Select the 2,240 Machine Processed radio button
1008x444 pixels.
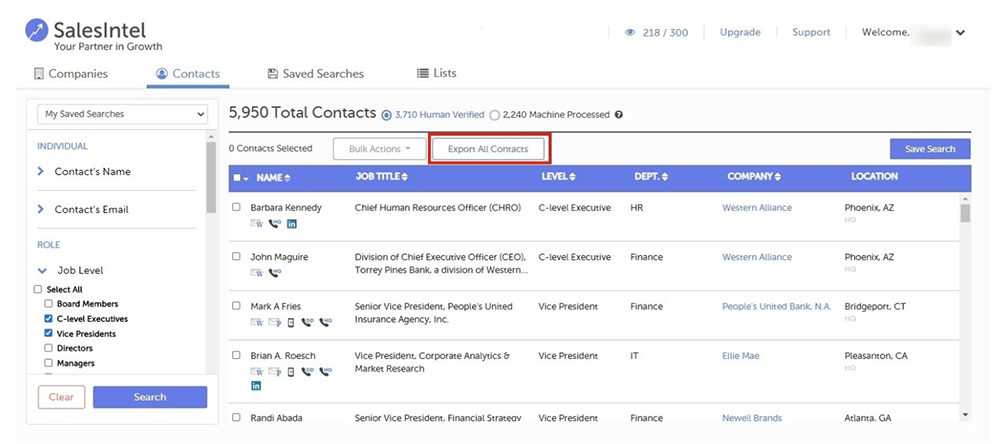[x=494, y=115]
